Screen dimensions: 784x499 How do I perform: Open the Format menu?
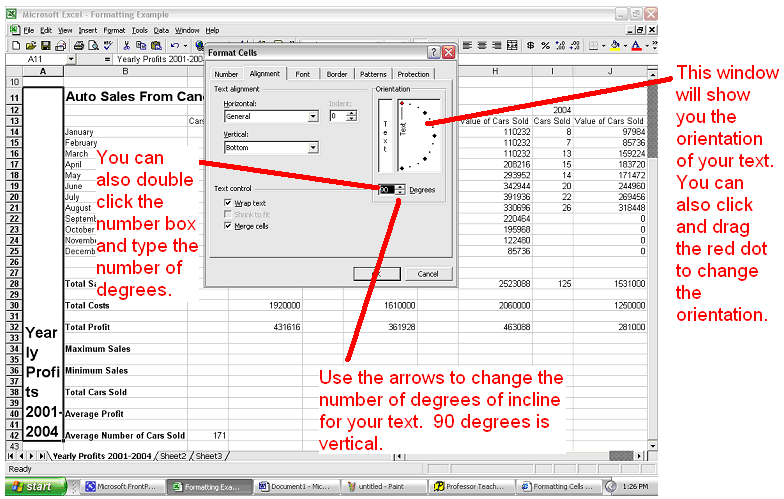click(114, 30)
